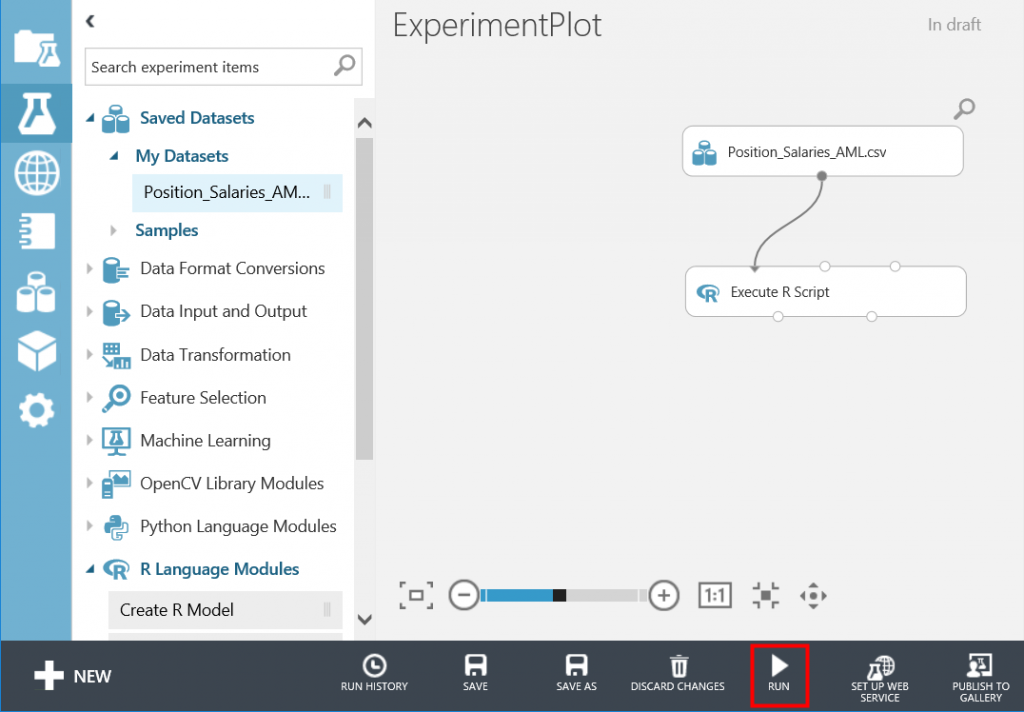Viewport: 1024px width, 712px height.
Task: Select the Experiments flask sidebar icon
Action: tap(37, 113)
